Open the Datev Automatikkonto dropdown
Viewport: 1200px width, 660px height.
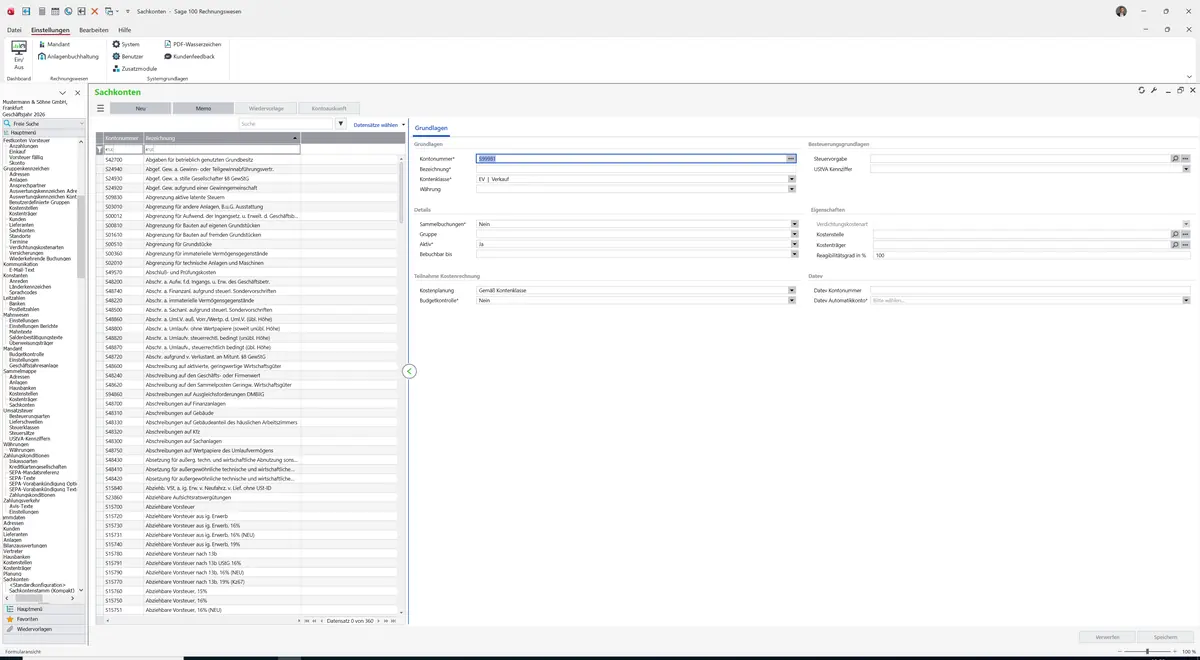[x=1186, y=300]
